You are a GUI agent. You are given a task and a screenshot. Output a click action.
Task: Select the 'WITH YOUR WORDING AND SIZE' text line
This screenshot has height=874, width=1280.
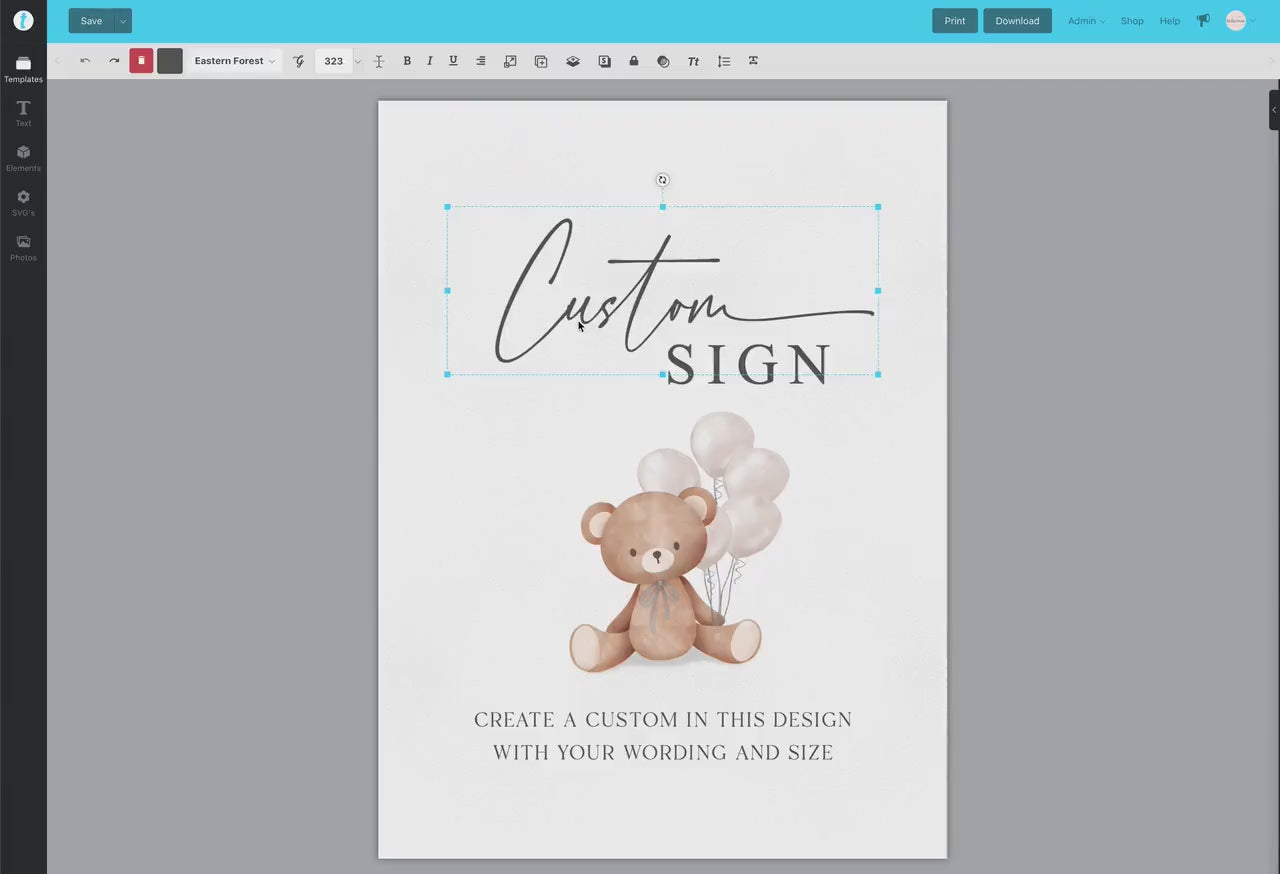(663, 753)
